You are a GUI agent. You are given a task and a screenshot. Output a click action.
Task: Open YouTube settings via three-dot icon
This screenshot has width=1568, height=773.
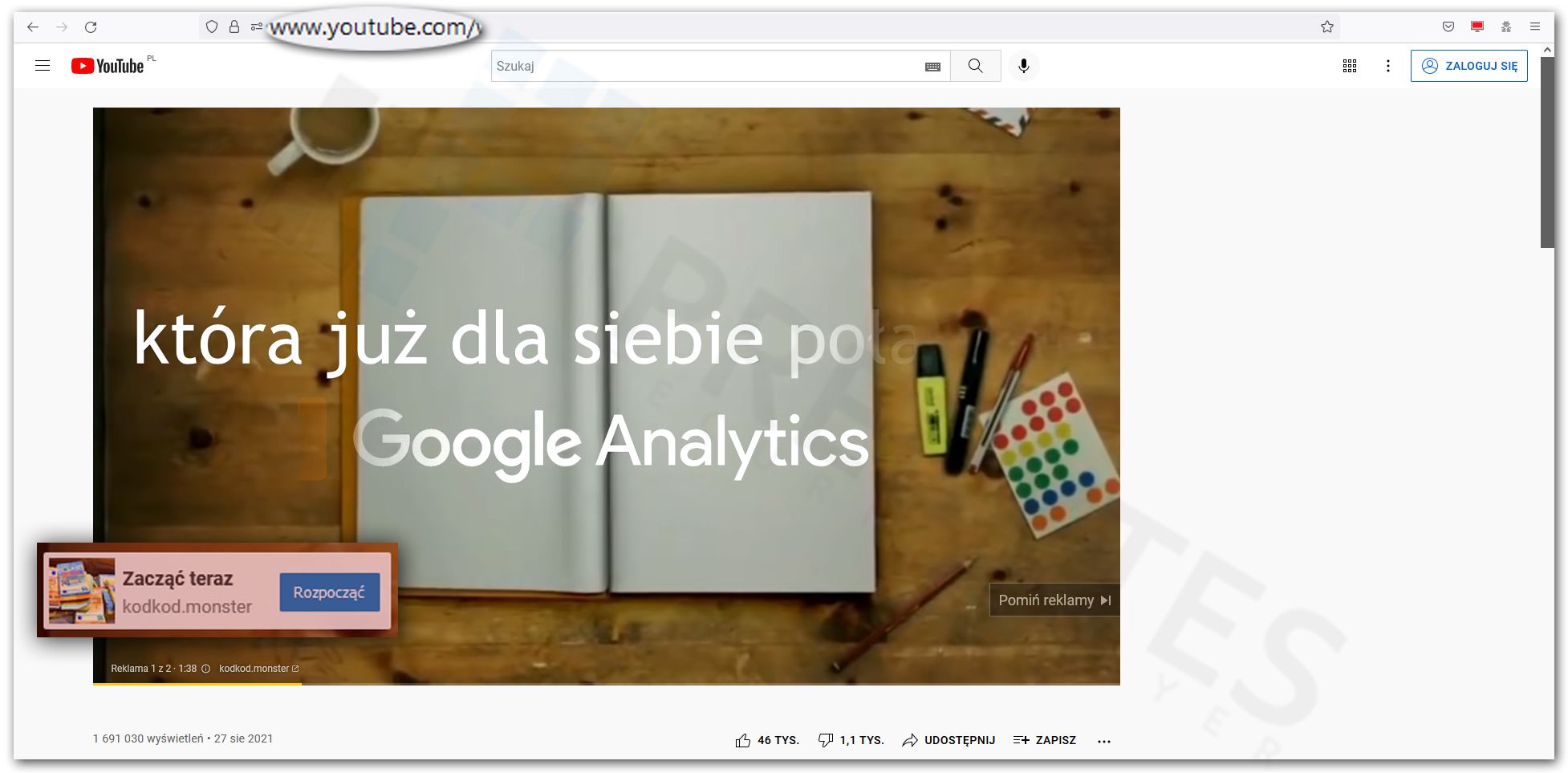(x=1388, y=66)
